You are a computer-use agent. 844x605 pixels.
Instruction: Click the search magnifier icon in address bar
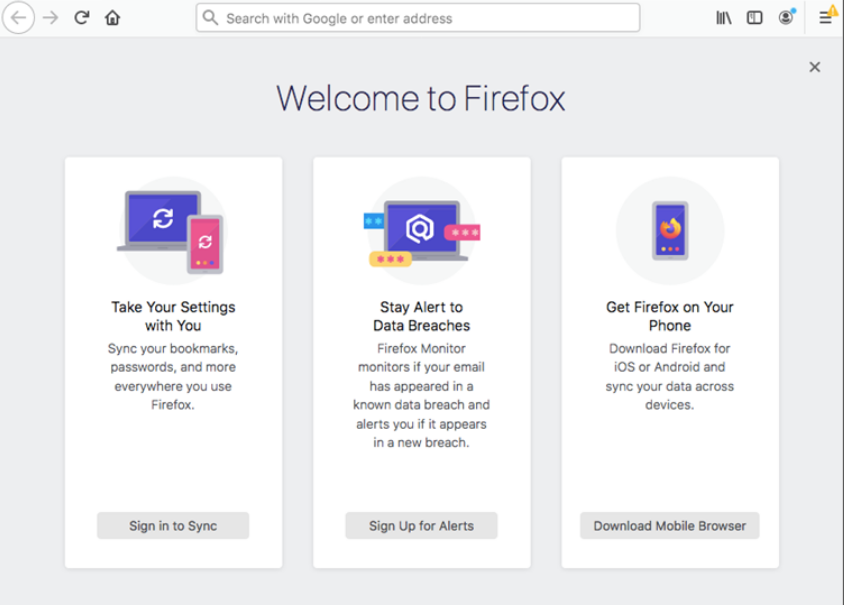pos(210,18)
